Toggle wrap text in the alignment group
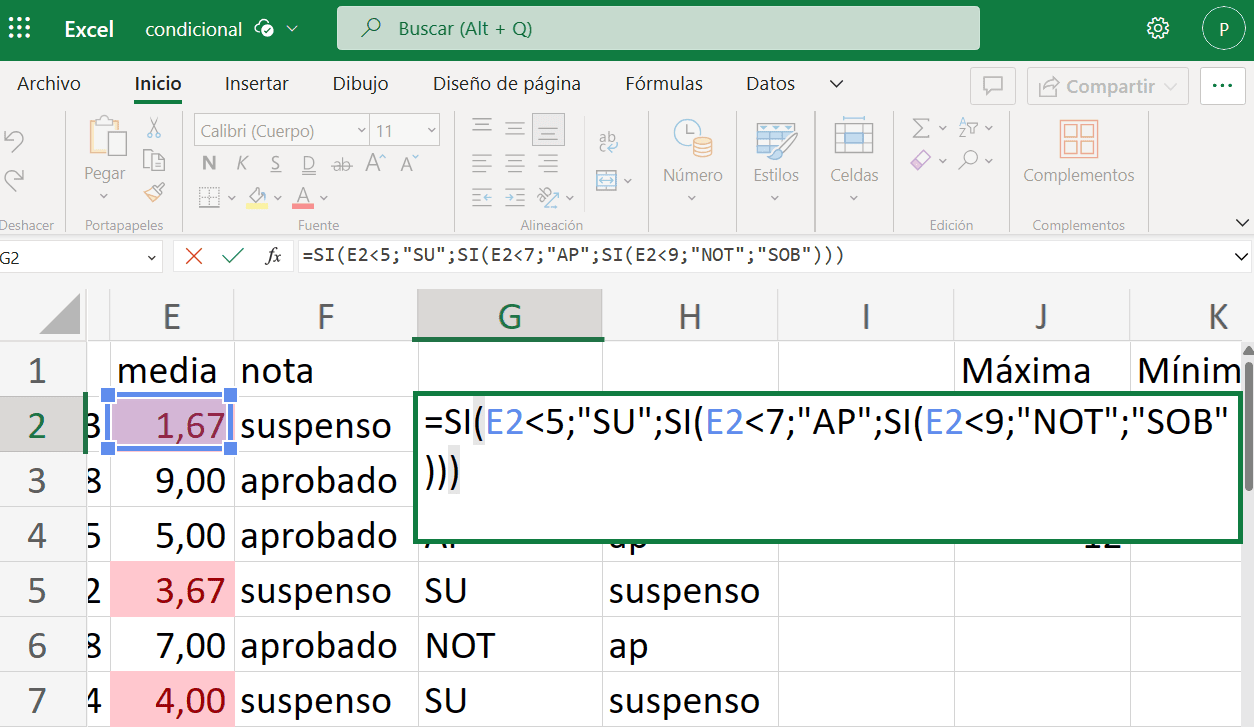This screenshot has width=1255, height=728. [608, 141]
